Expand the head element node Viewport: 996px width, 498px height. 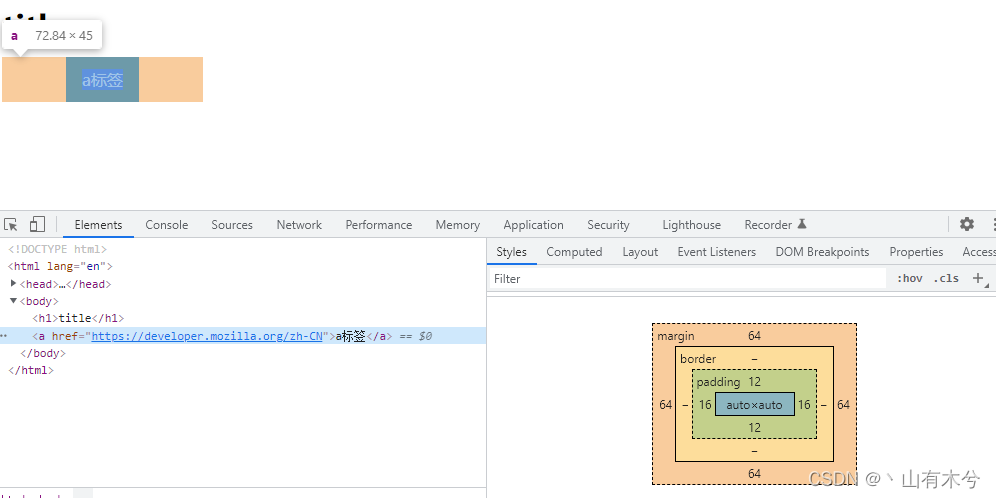pyautogui.click(x=14, y=283)
